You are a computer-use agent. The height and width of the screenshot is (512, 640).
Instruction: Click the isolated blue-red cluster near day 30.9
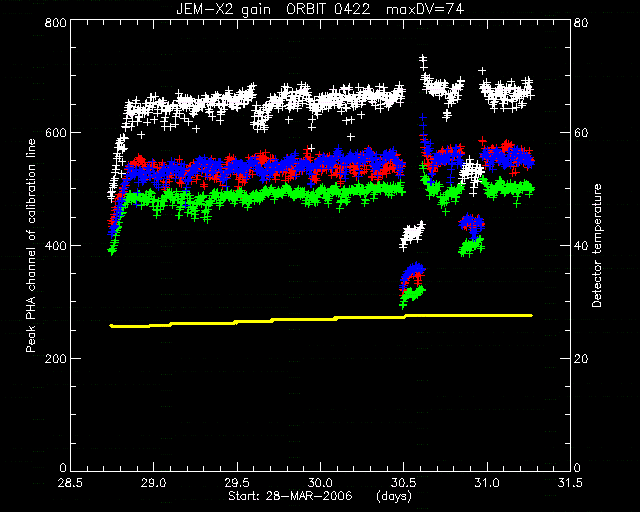point(471,224)
